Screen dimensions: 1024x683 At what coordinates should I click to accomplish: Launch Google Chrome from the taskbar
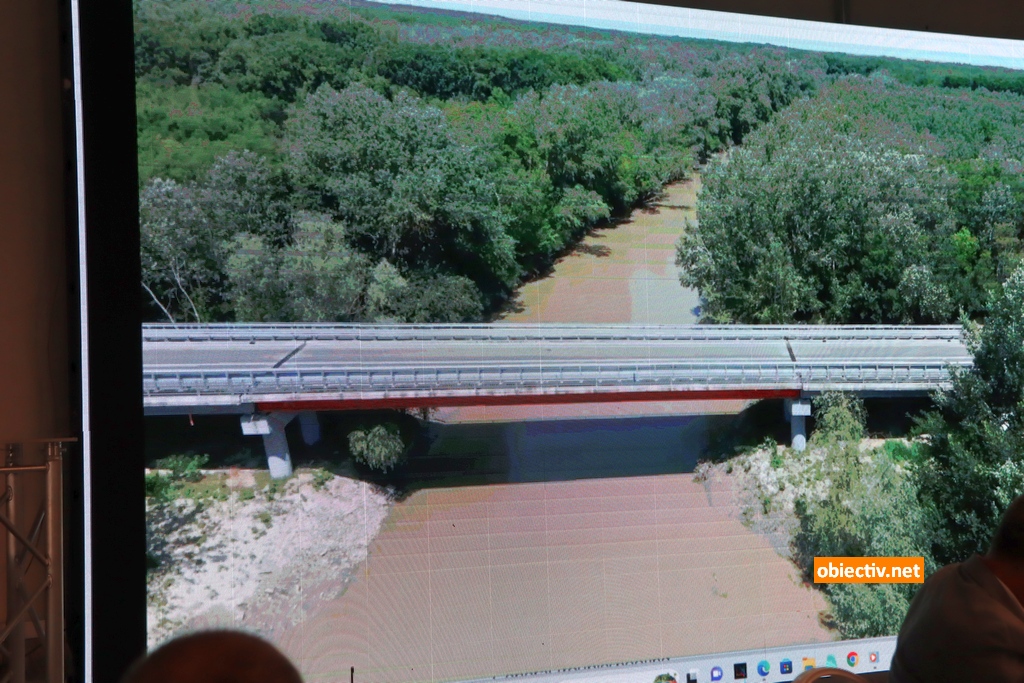click(x=852, y=659)
